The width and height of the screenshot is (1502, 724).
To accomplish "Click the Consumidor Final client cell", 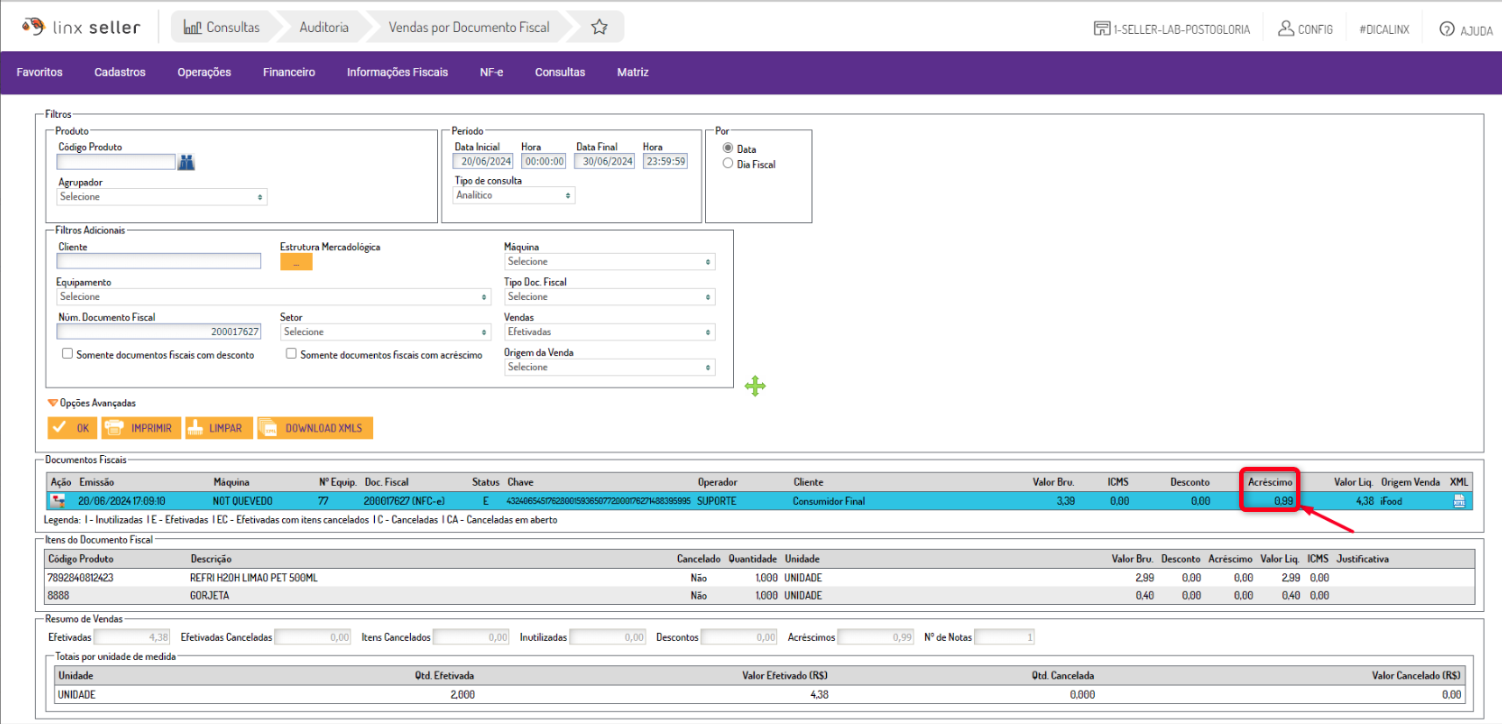I will tap(829, 500).
